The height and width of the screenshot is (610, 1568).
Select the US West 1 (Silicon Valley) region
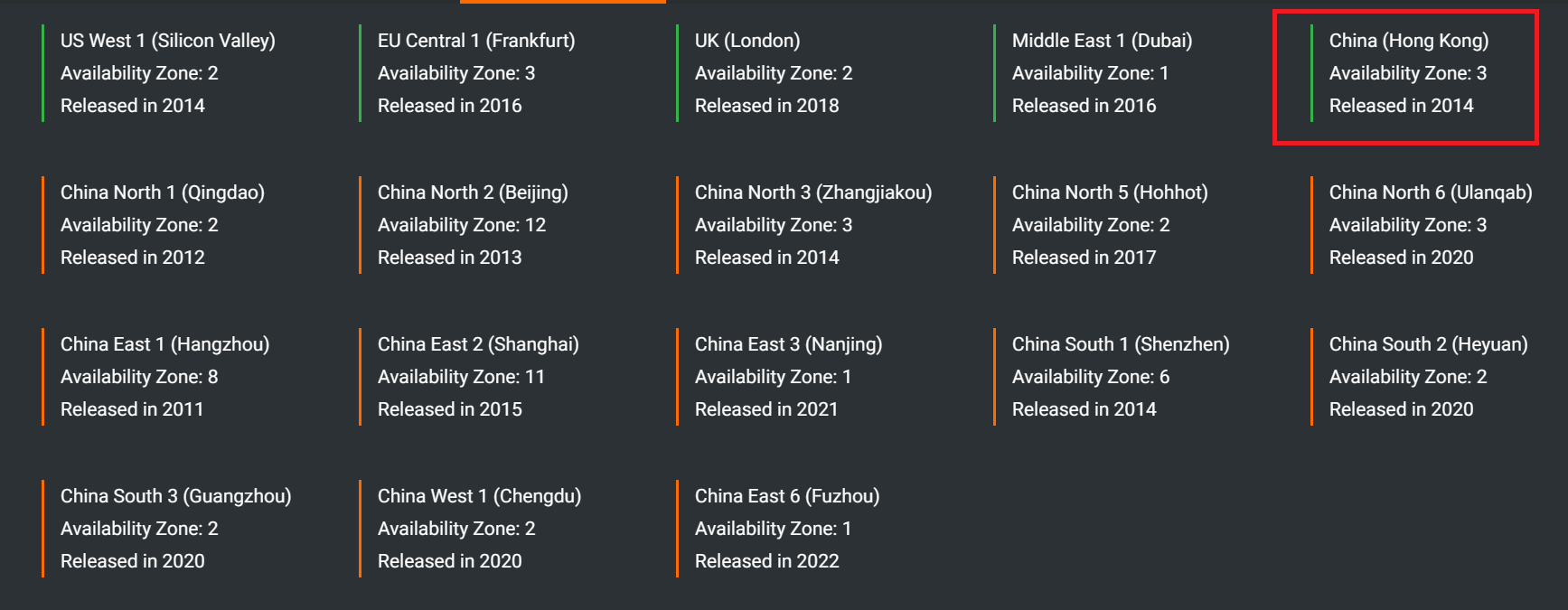[x=167, y=41]
